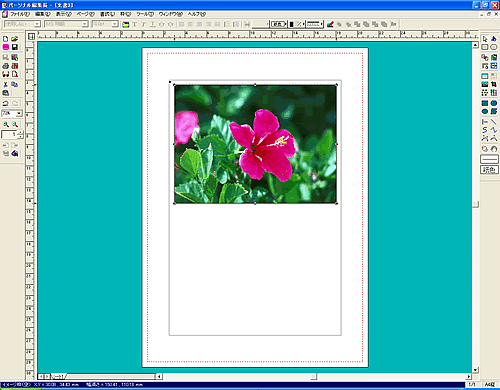The height and width of the screenshot is (390, 500).
Task: Click the Find binoculars icon
Action: point(6,74)
